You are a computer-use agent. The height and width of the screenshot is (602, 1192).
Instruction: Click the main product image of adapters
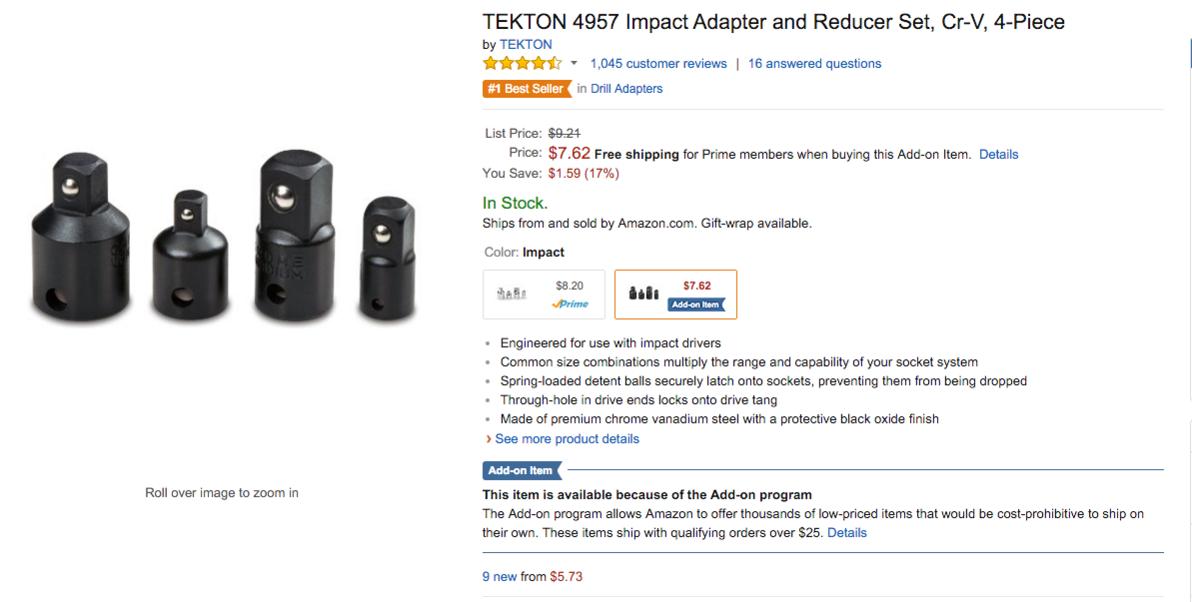224,236
